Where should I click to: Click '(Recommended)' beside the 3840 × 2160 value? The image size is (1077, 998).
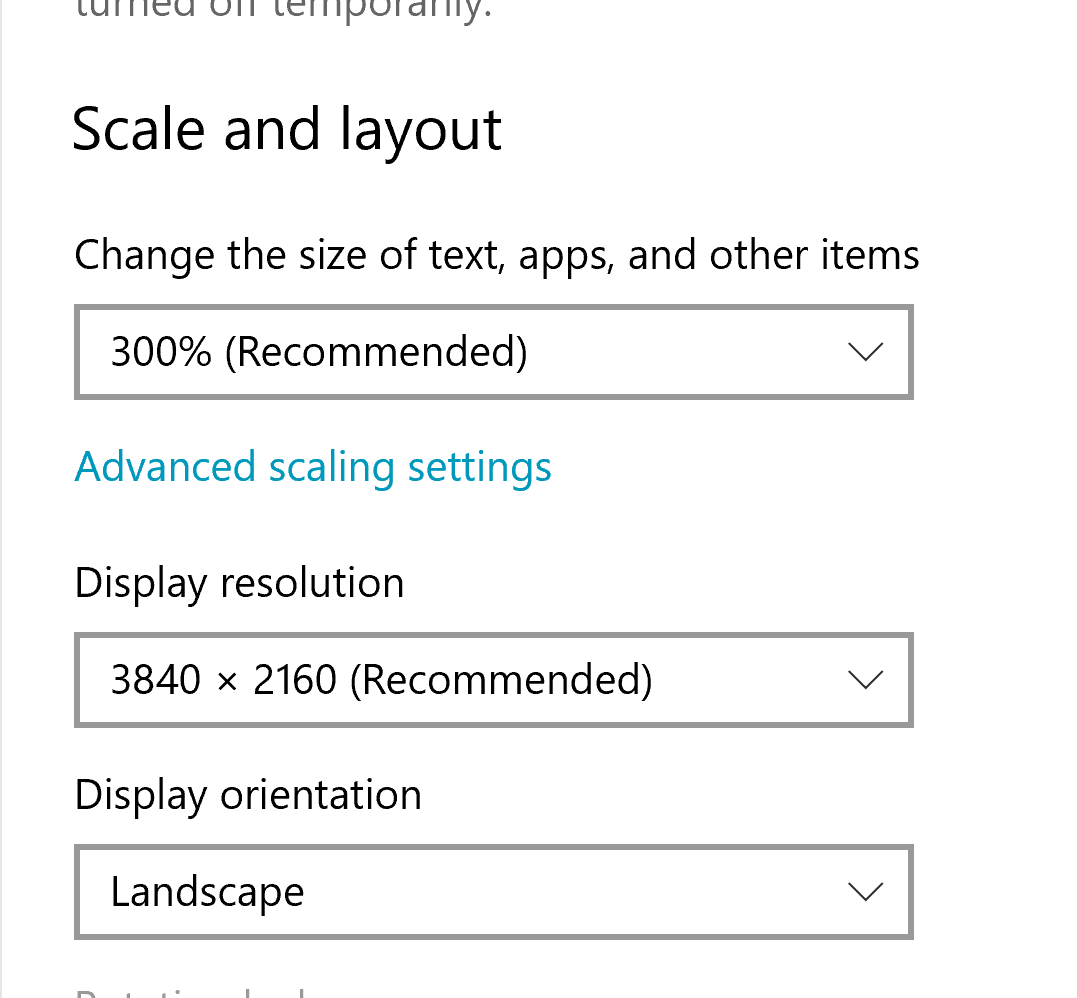[x=501, y=680]
